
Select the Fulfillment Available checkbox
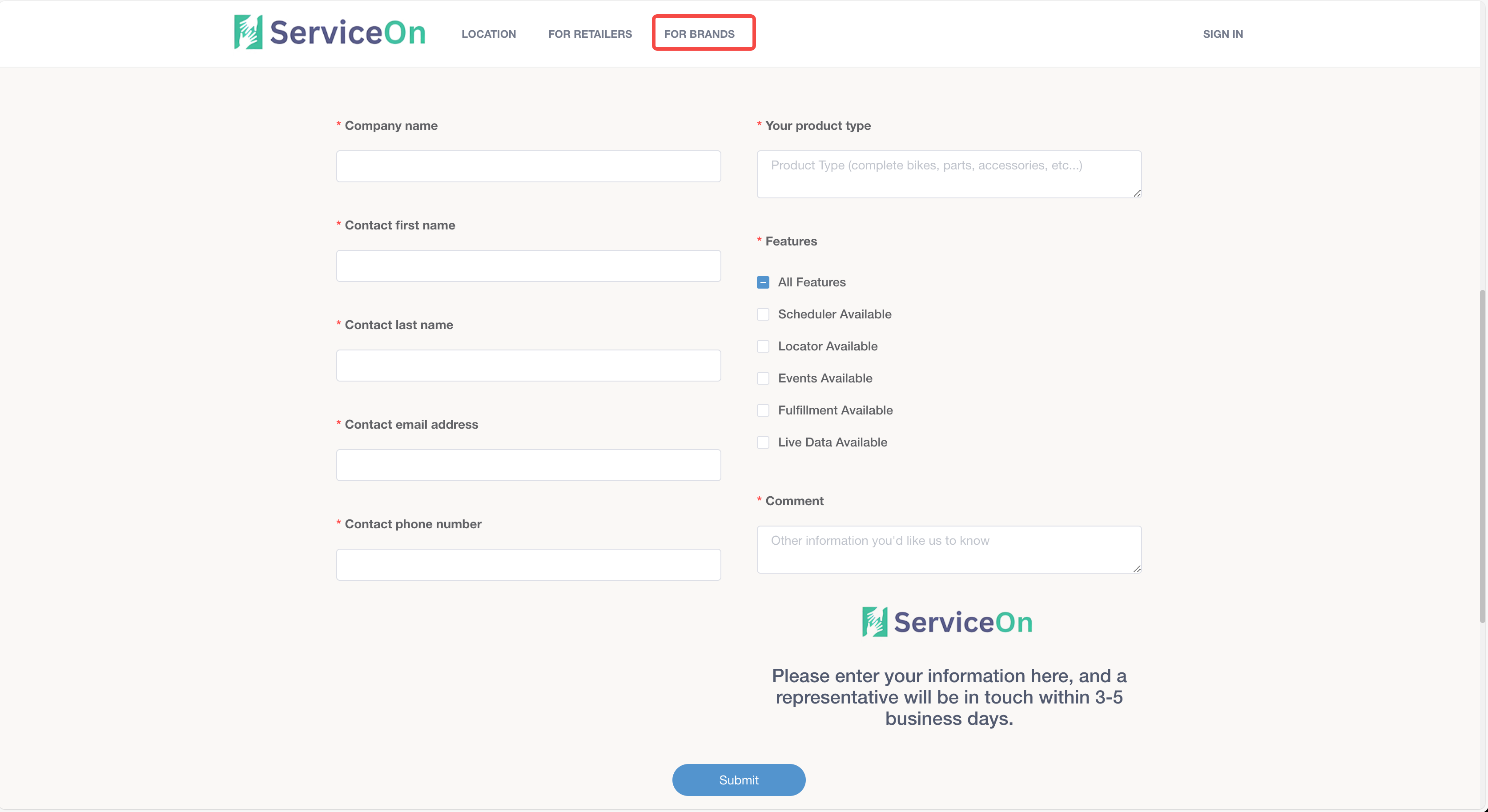coord(763,410)
